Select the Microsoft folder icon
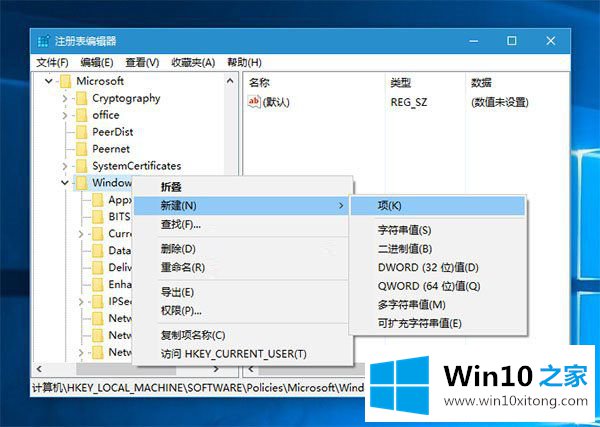 [65, 81]
